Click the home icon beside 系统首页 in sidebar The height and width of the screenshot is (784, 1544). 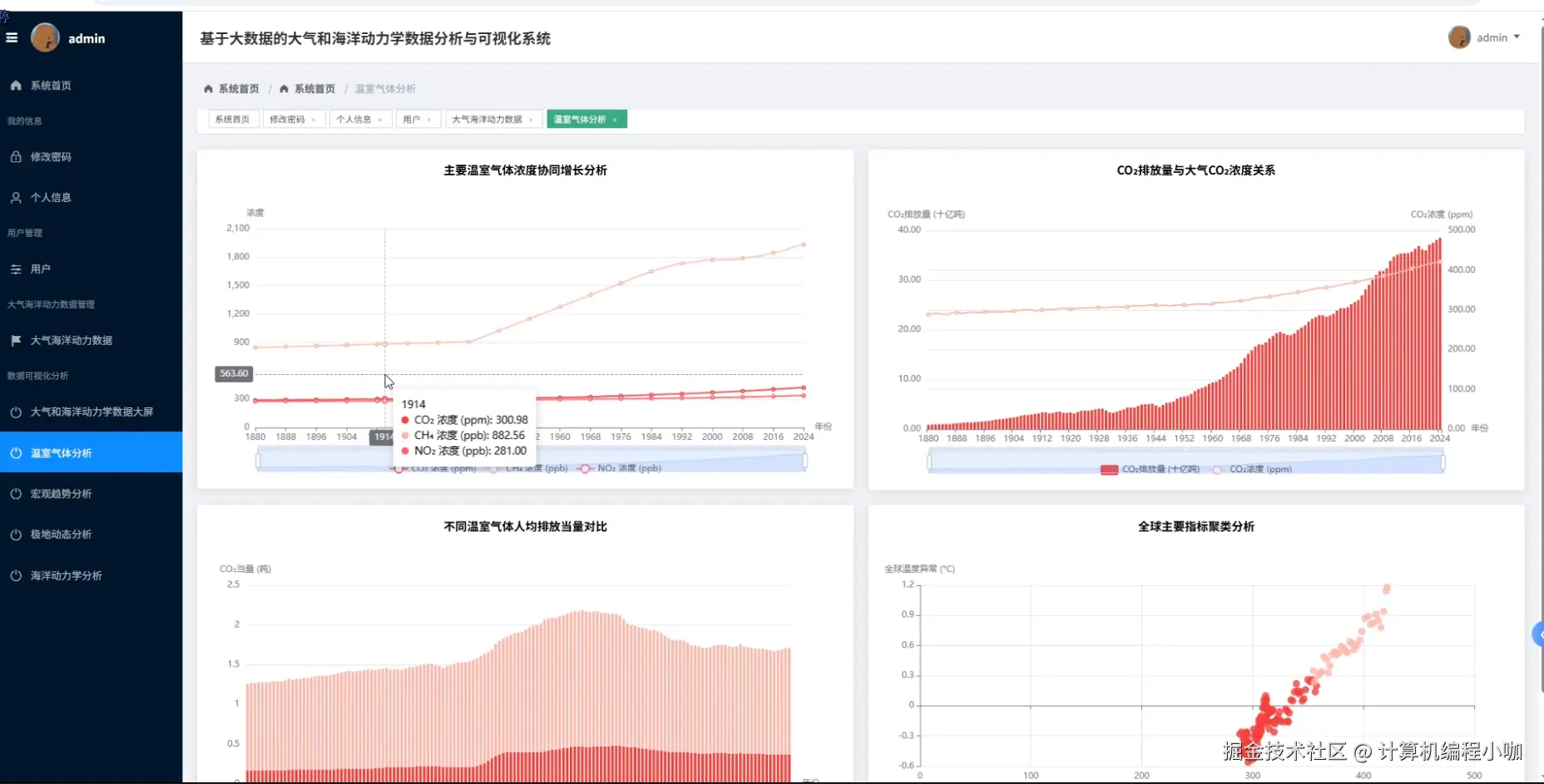click(16, 86)
